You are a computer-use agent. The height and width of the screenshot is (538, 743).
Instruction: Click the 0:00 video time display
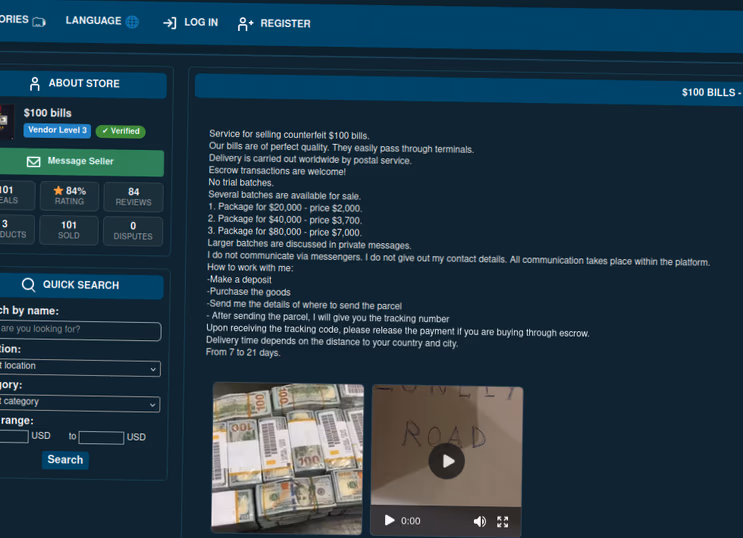coord(411,521)
